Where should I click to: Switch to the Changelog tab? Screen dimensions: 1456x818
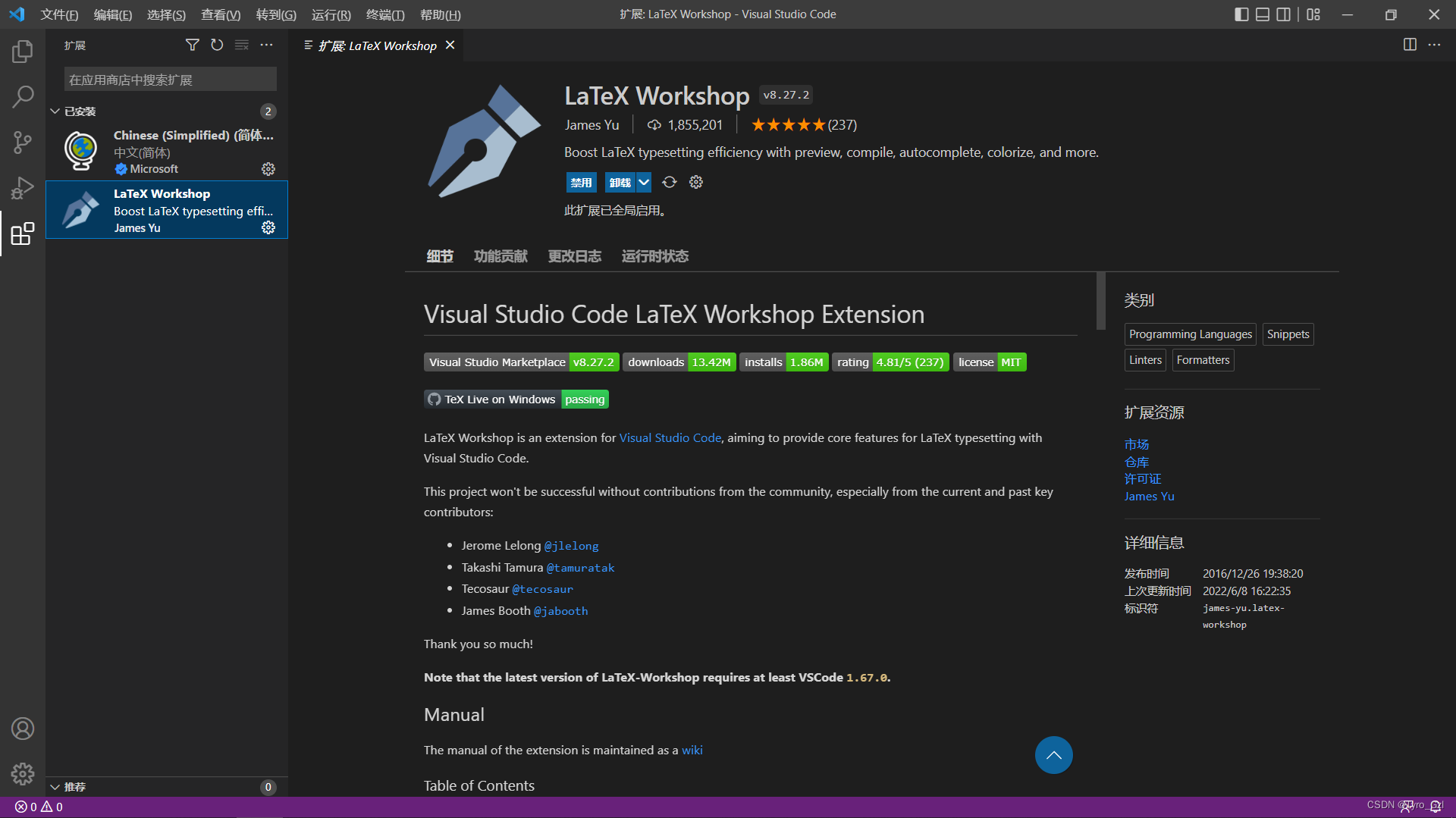point(574,256)
